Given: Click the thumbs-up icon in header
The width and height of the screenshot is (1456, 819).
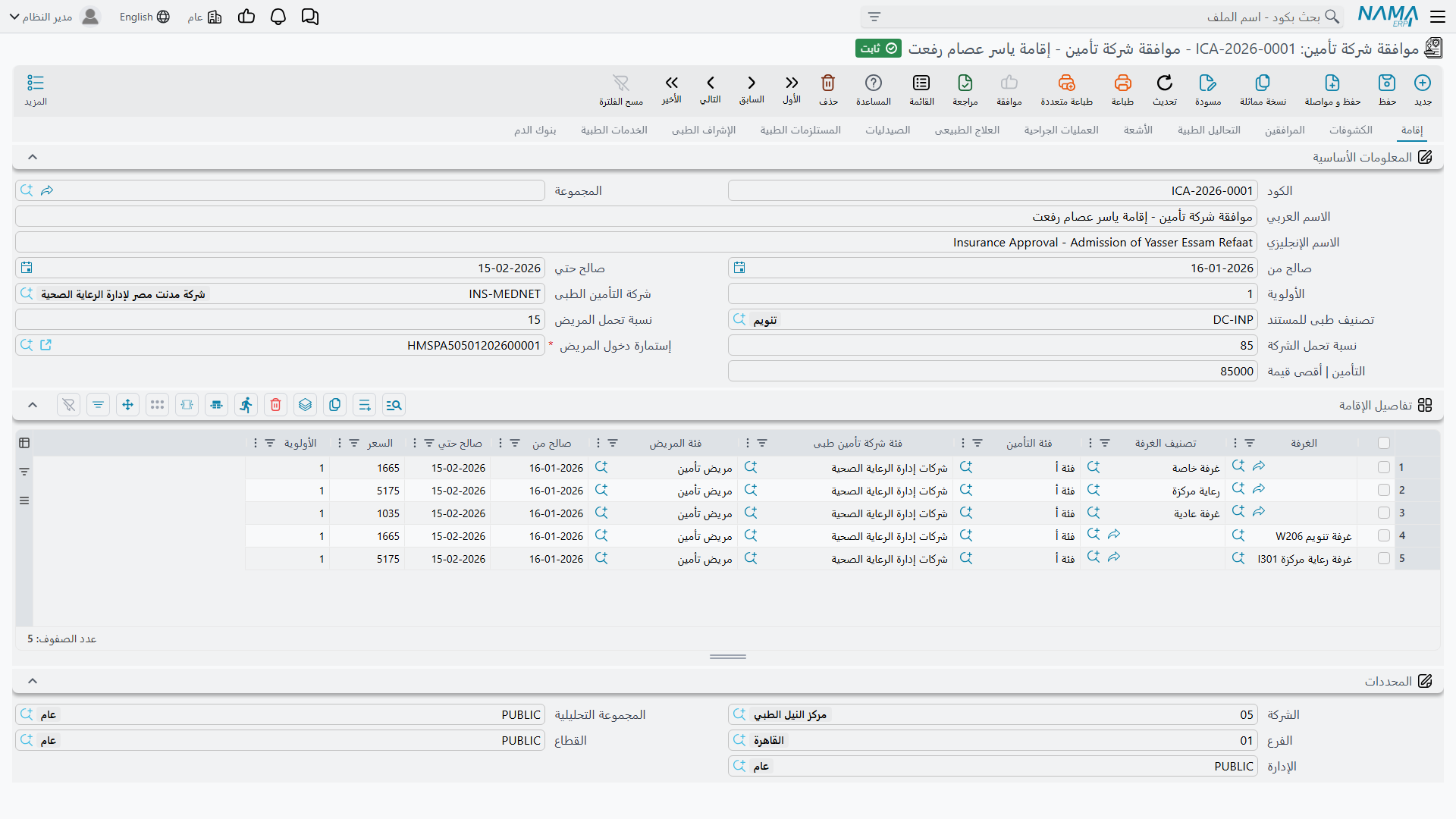Looking at the screenshot, I should click(x=246, y=17).
